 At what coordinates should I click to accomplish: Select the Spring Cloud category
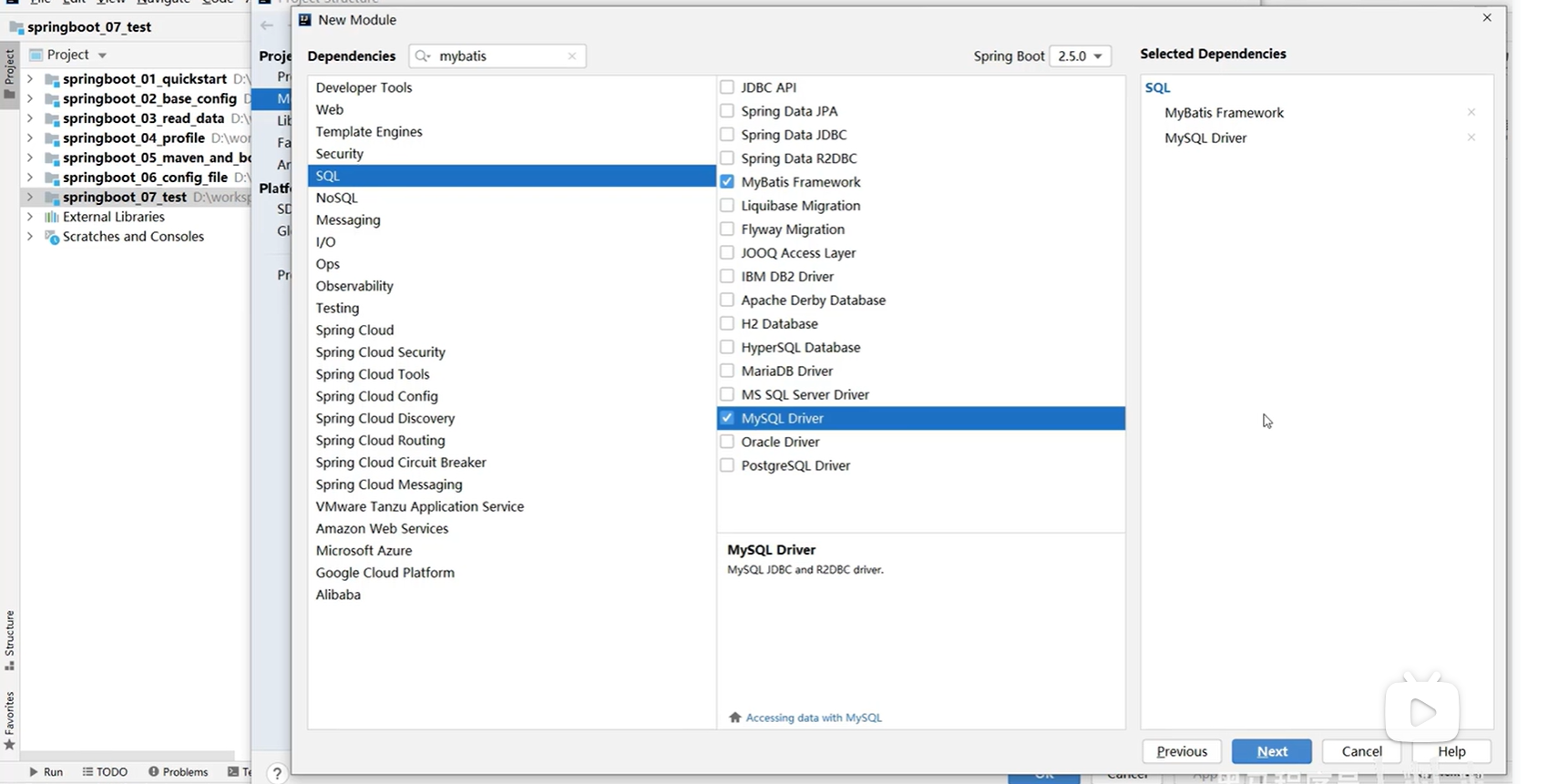coord(512,331)
